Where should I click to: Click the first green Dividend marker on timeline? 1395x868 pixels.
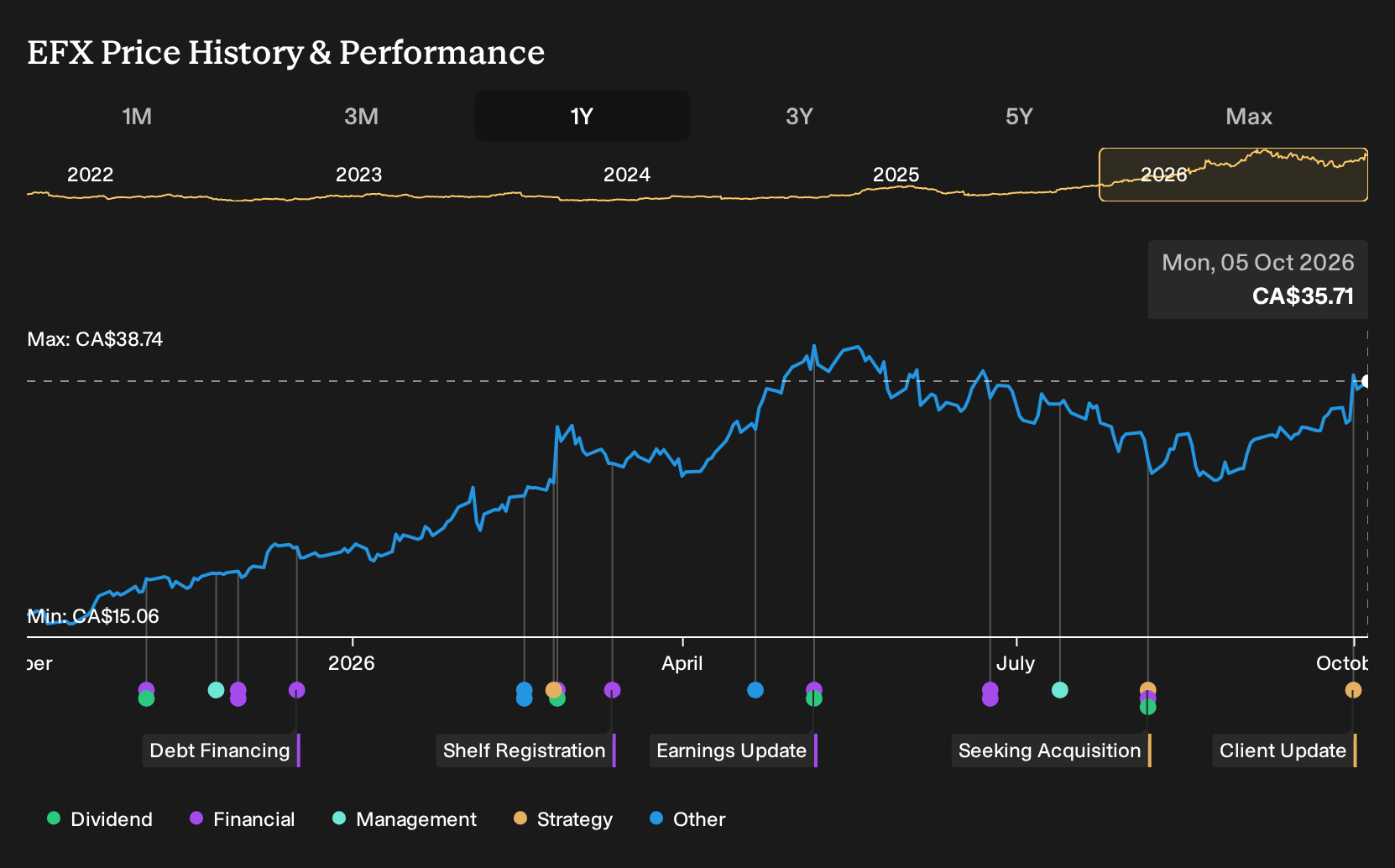146,698
